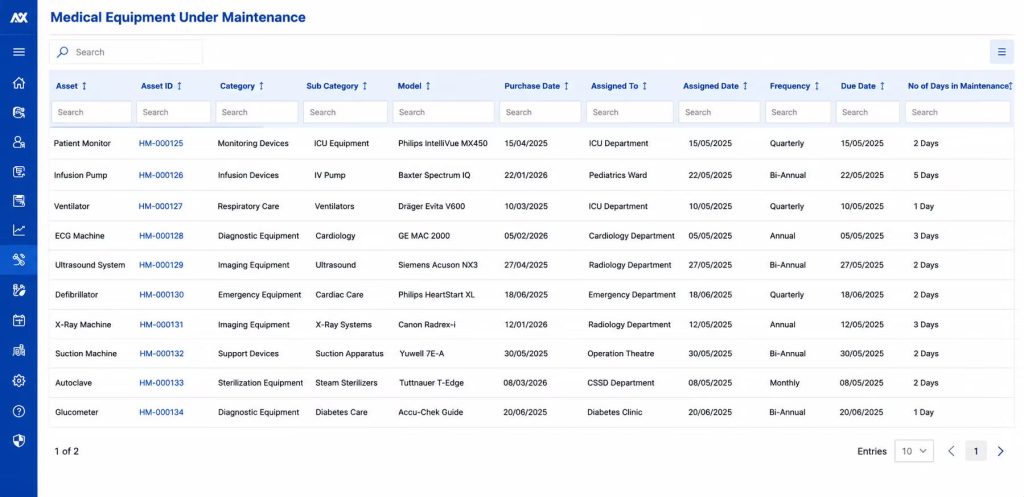The image size is (1024, 497).
Task: Focus the main Search field above the table
Action: [x=126, y=52]
